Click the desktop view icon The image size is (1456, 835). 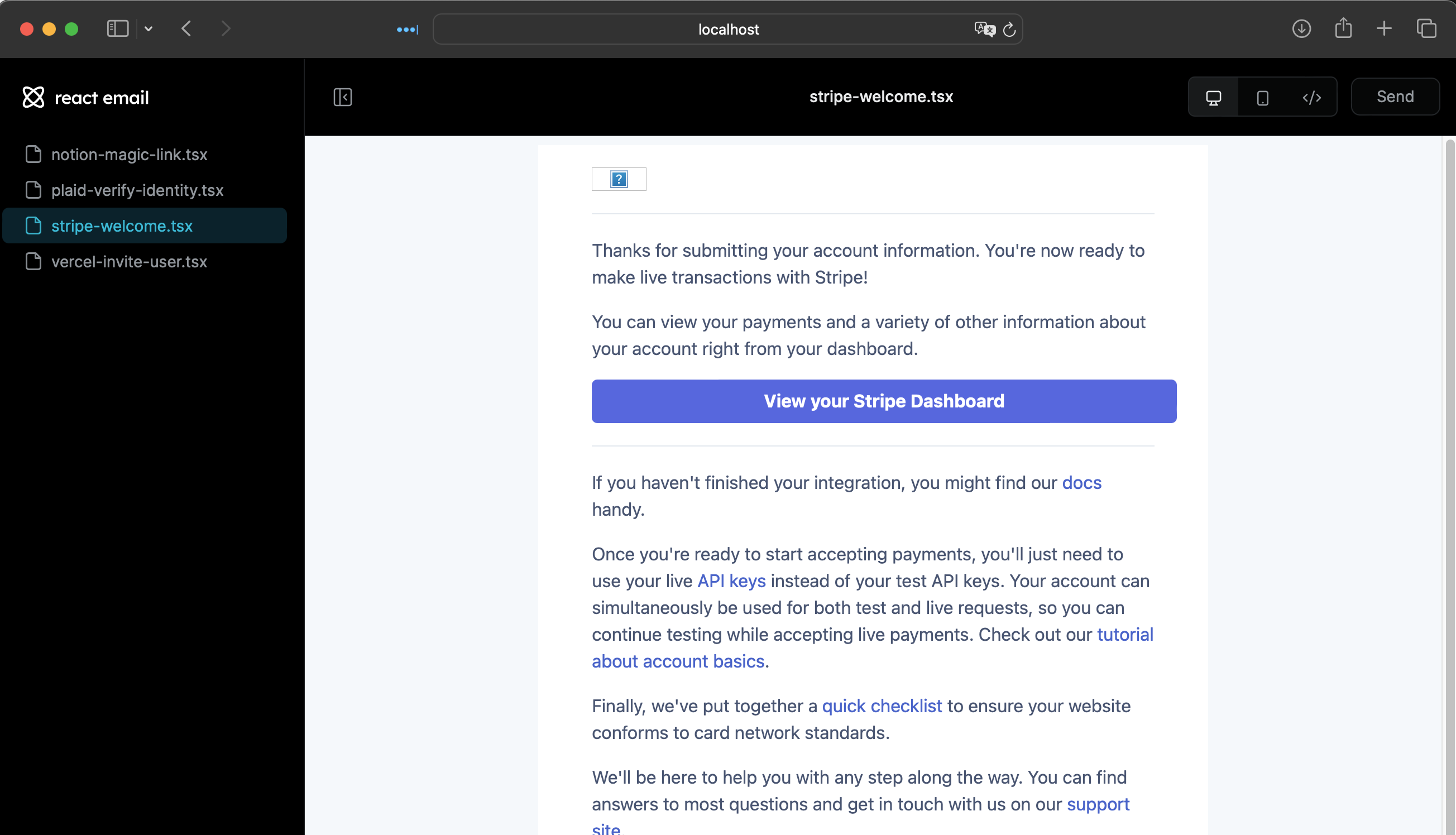point(1213,97)
